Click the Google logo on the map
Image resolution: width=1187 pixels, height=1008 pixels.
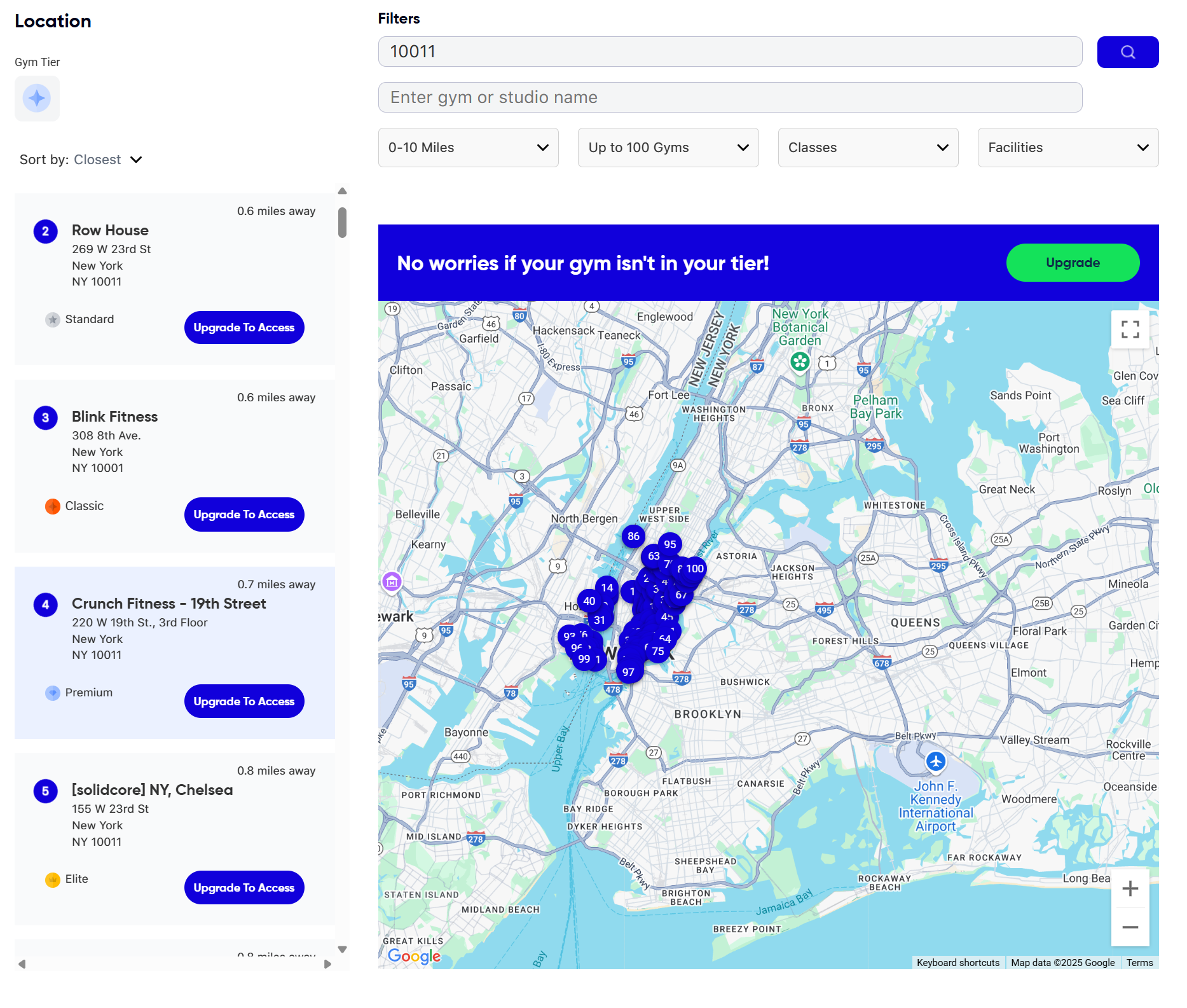coord(414,956)
